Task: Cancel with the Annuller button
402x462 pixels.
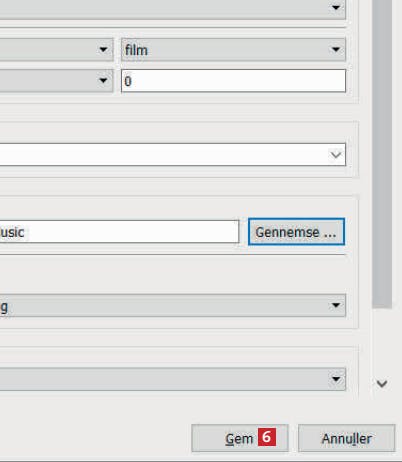Action: click(347, 438)
